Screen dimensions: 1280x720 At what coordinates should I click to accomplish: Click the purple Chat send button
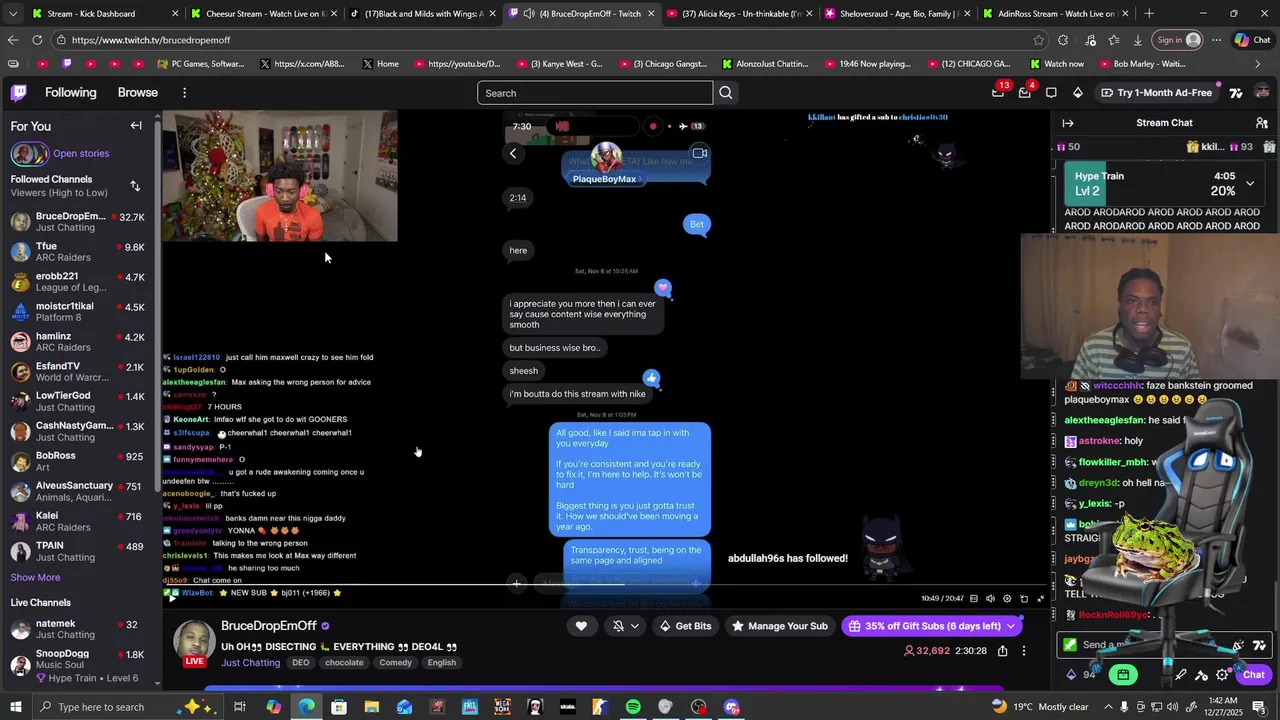(x=1252, y=675)
